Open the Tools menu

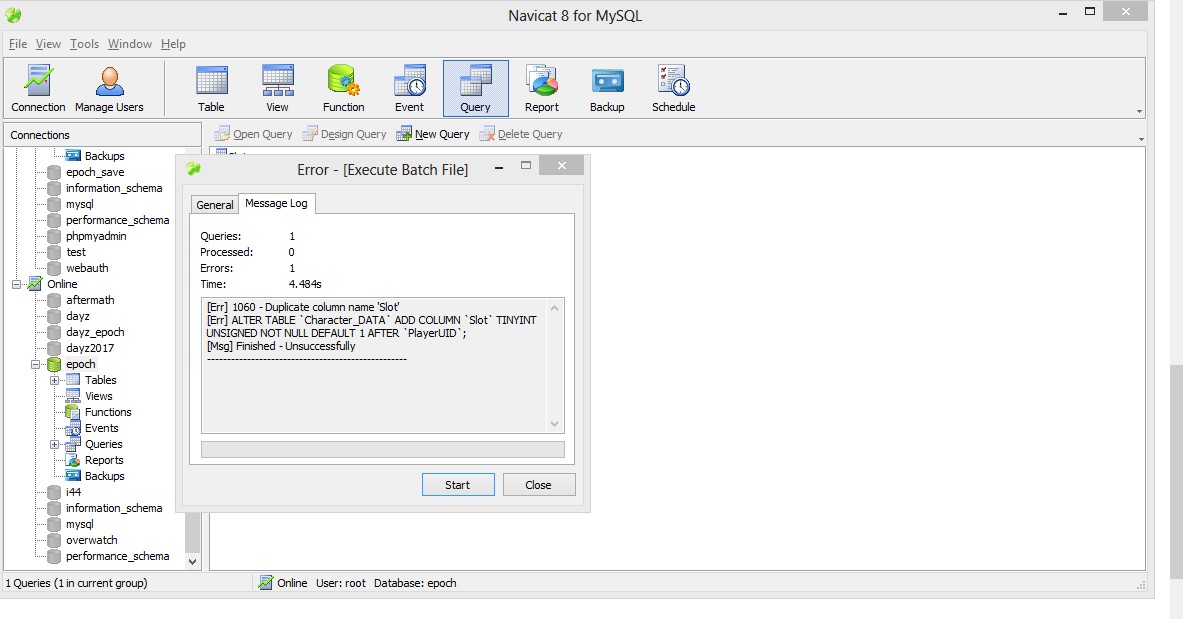click(x=84, y=44)
